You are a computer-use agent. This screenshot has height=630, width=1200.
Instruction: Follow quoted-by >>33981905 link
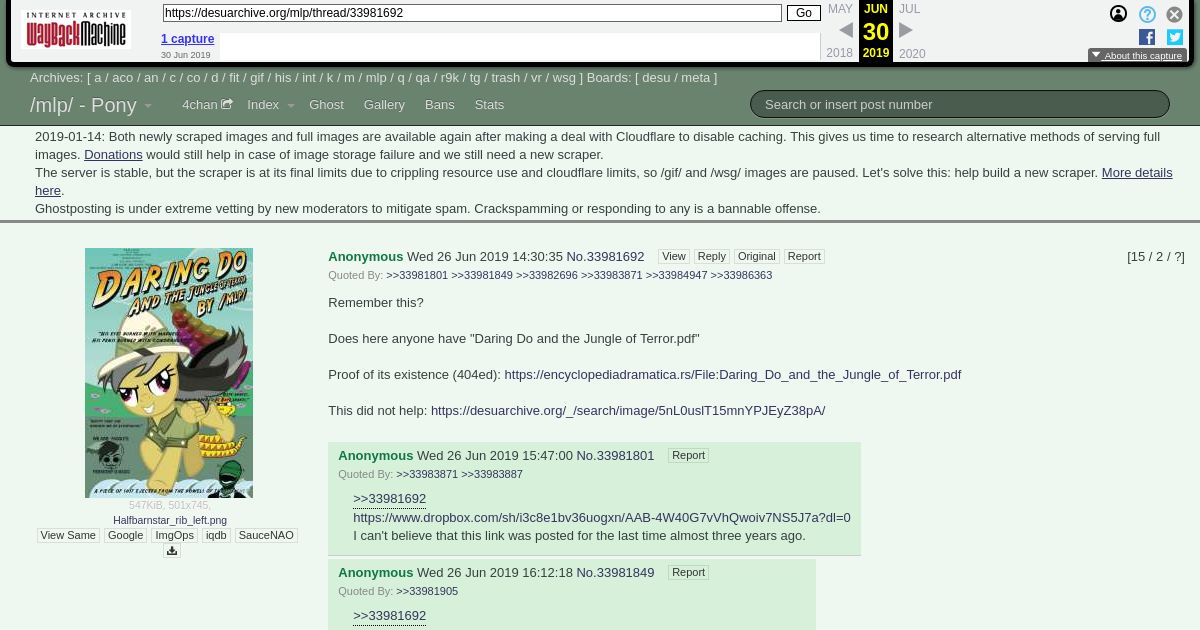tap(427, 591)
